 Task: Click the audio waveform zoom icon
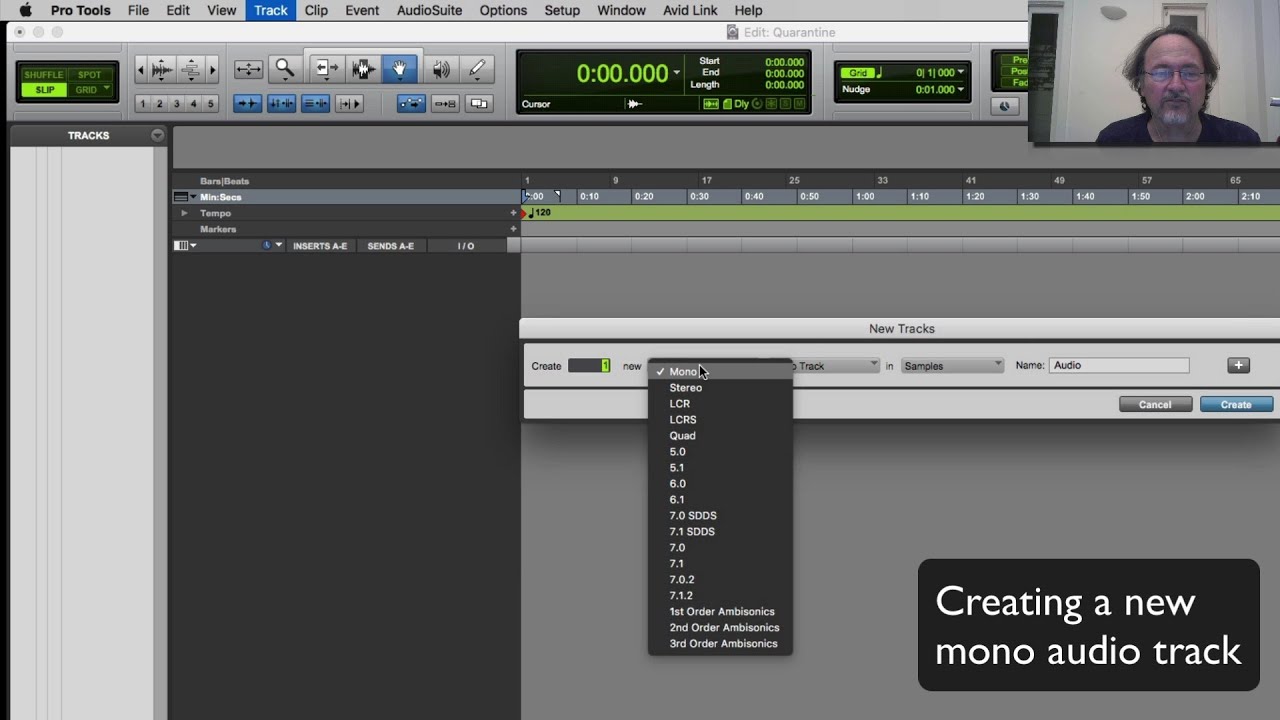162,69
